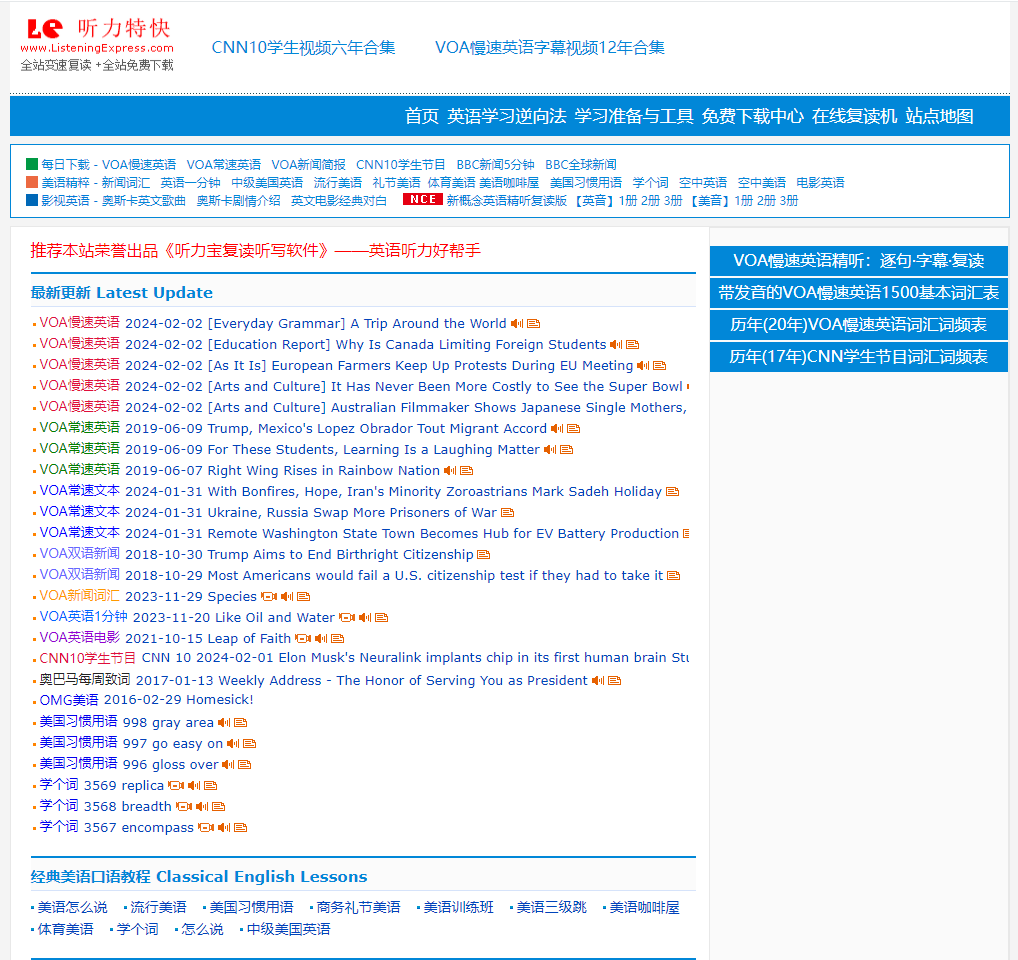Click the red NCE badge

423,200
